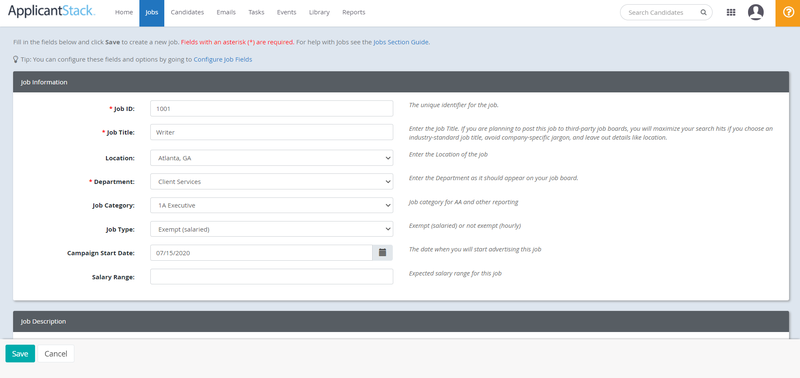This screenshot has width=800, height=378.
Task: Click the Job Information section header
Action: (x=401, y=82)
